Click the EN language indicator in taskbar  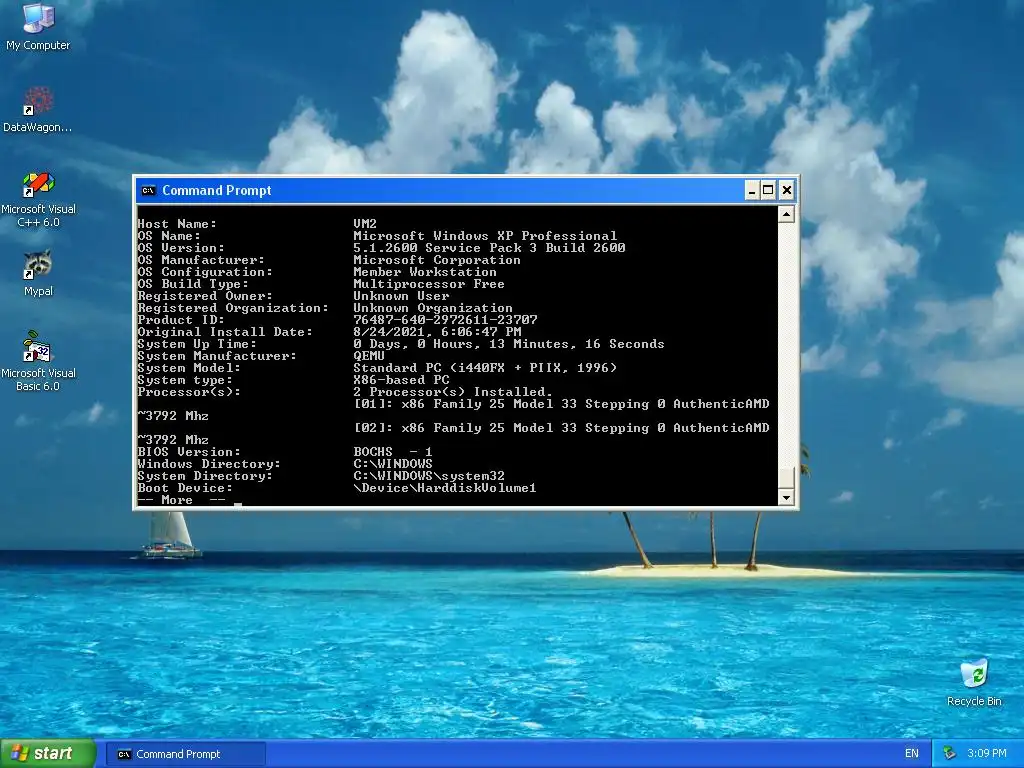click(912, 754)
